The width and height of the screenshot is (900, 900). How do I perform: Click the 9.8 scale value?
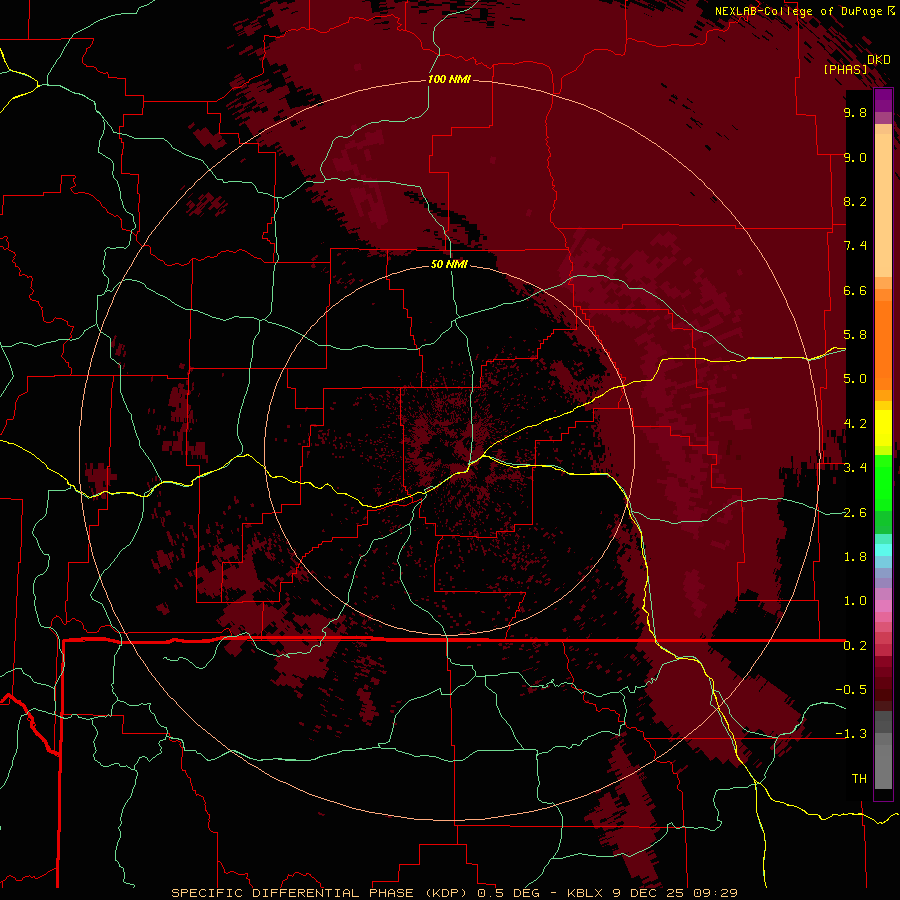855,112
